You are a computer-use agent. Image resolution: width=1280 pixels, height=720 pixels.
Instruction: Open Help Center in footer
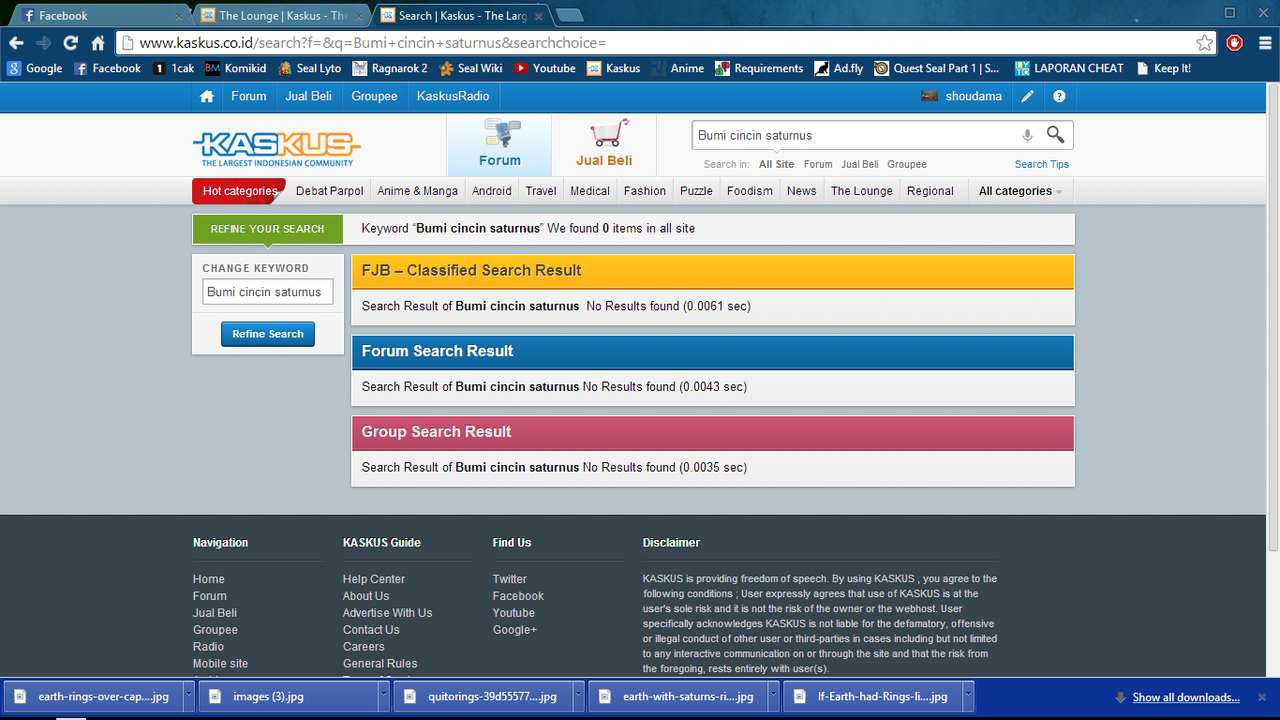374,579
